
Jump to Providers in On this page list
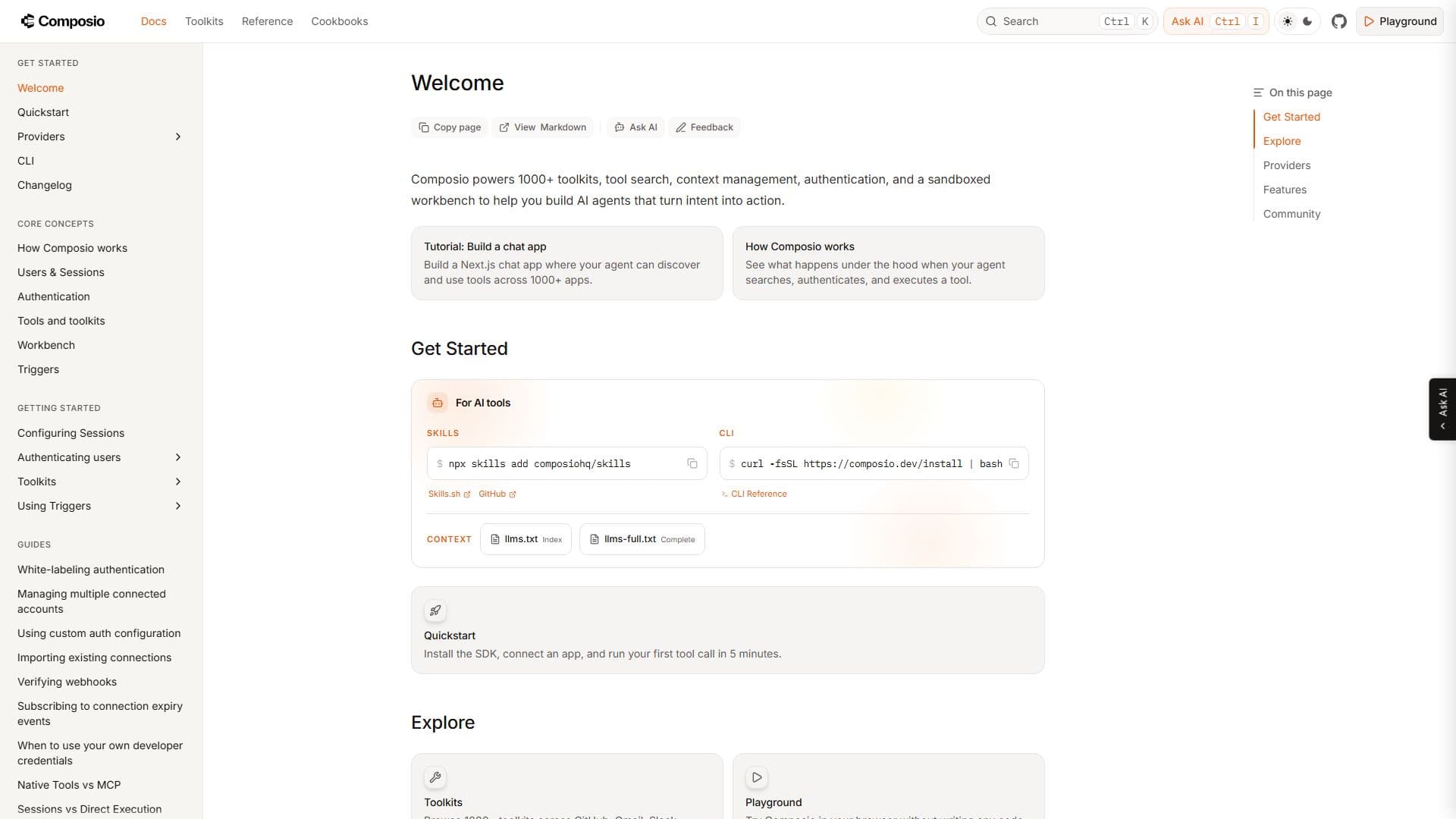coord(1287,165)
